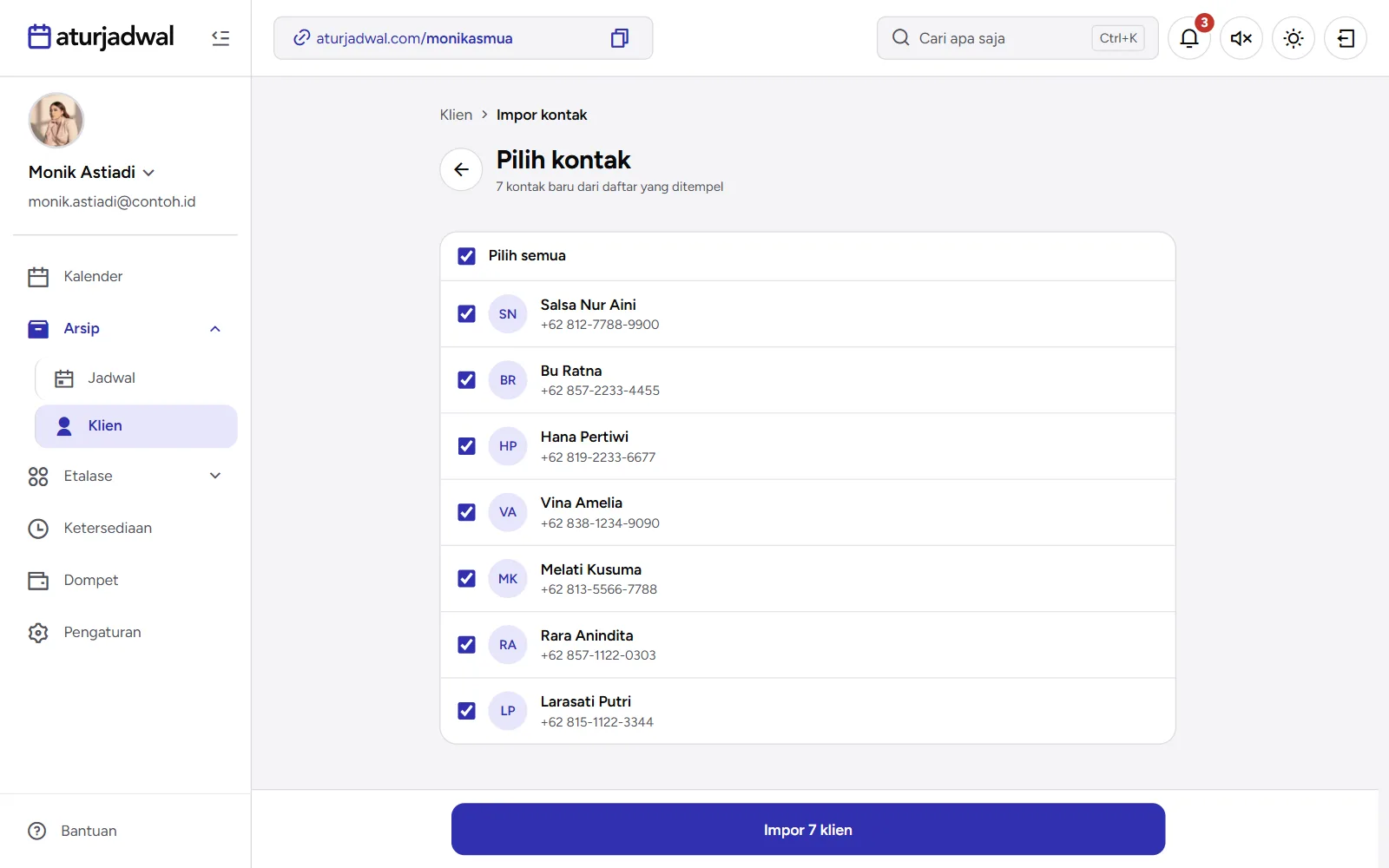Open notifications bell with 3 badge
The image size is (1389, 868).
click(1189, 38)
